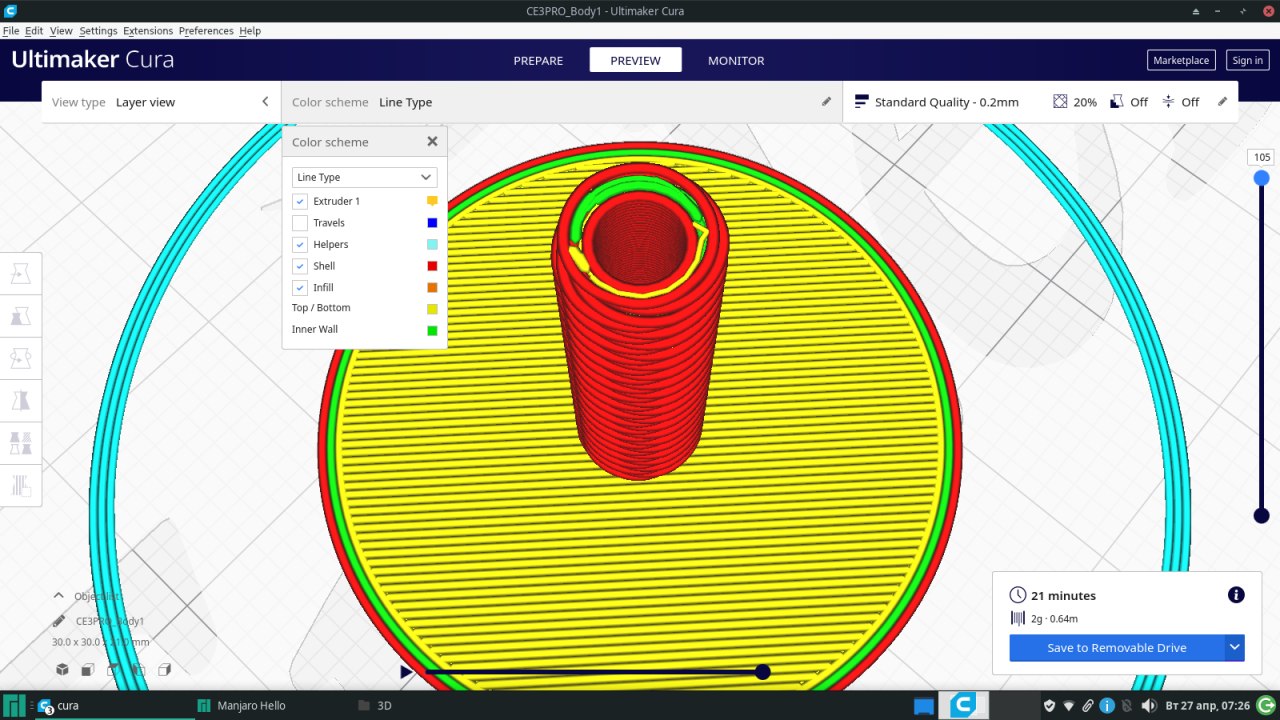This screenshot has height=720, width=1280.
Task: Open the View menu
Action: (x=61, y=31)
